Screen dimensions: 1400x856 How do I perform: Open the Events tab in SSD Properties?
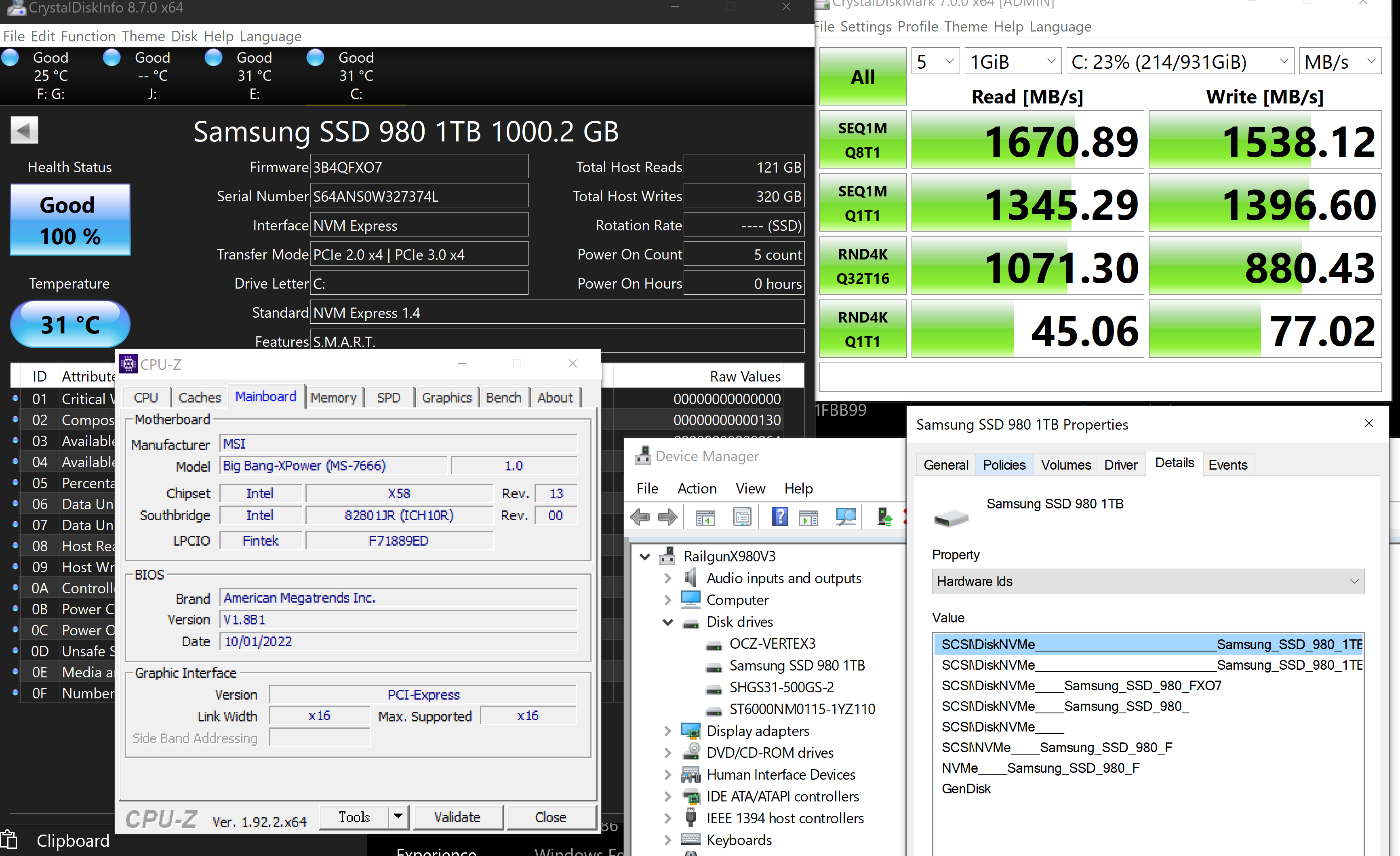[1227, 465]
